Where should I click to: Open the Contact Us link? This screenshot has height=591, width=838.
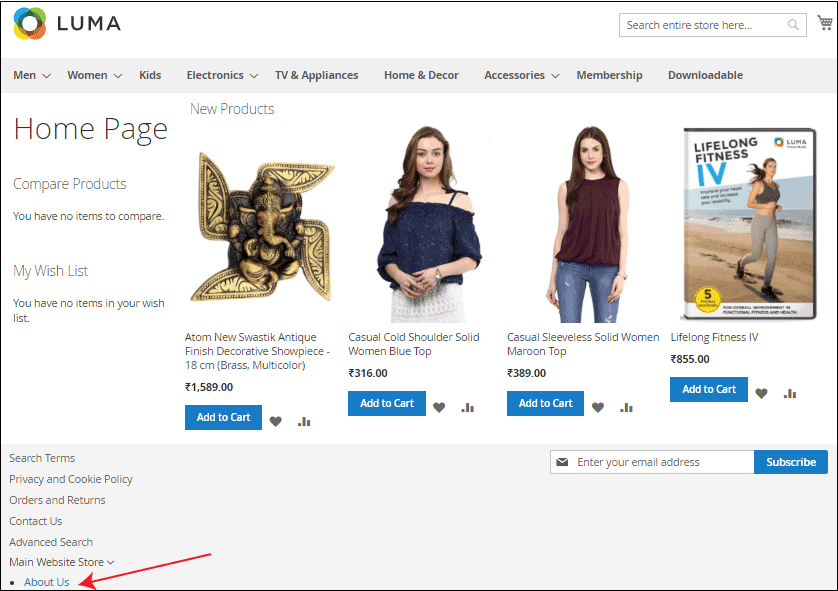(35, 521)
